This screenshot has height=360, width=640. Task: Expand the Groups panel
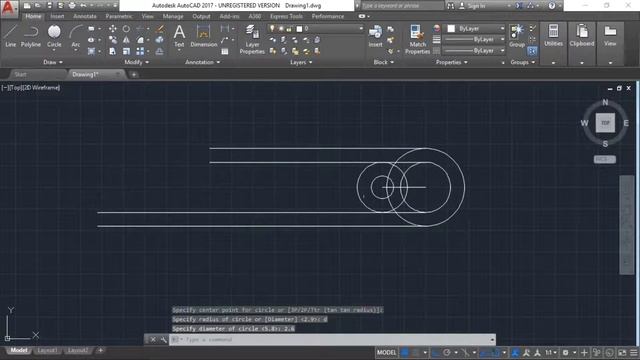522,62
